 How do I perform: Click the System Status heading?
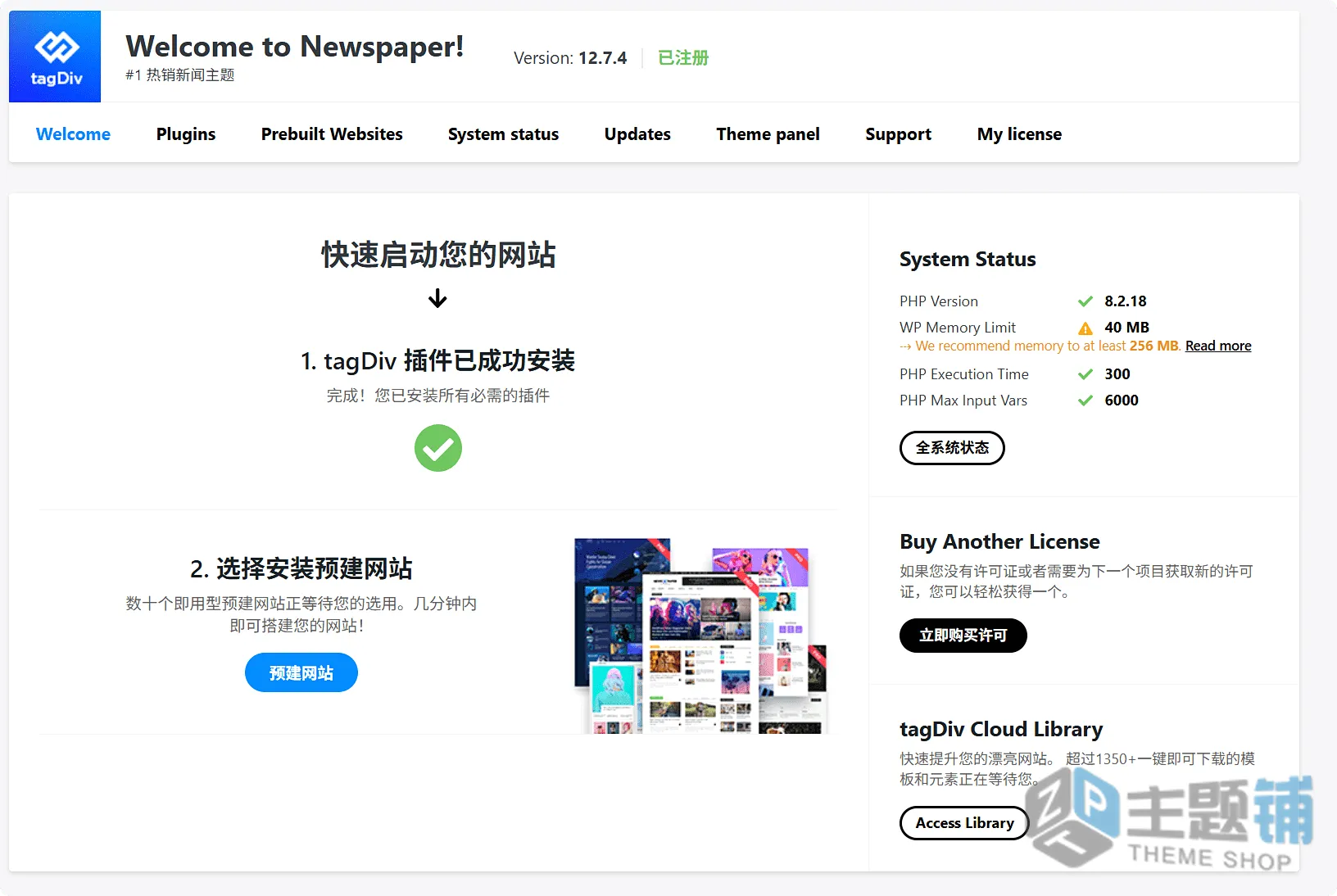[x=968, y=260]
